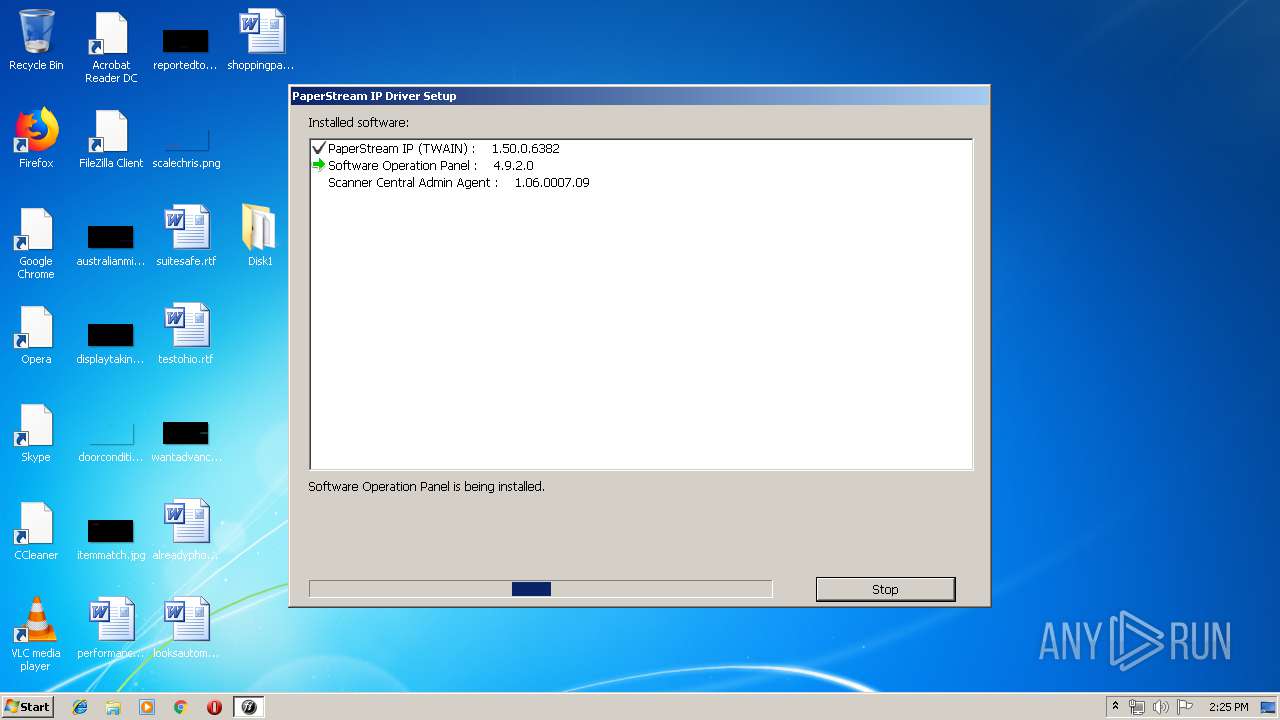Select the wantadvanc desktop file
Screen dimensions: 1280x720
186,441
